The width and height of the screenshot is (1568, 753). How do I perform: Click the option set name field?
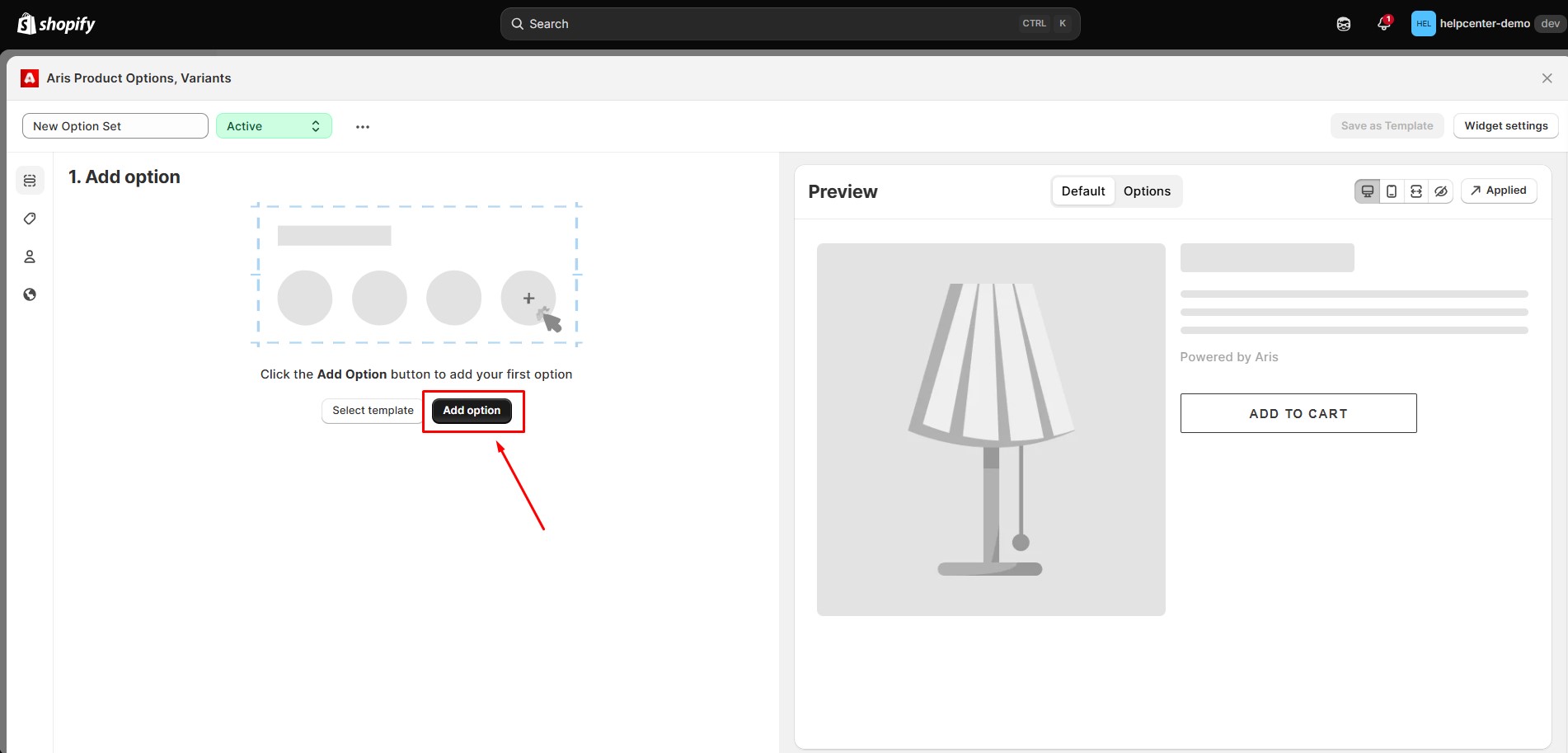[x=115, y=126]
